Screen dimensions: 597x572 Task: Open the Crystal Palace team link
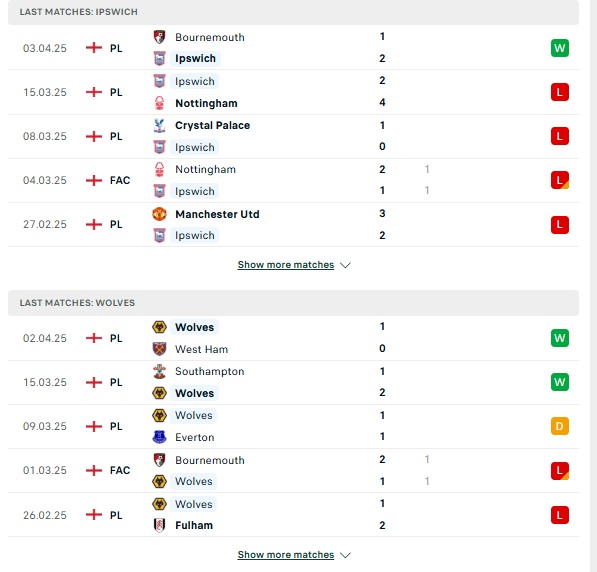[212, 125]
